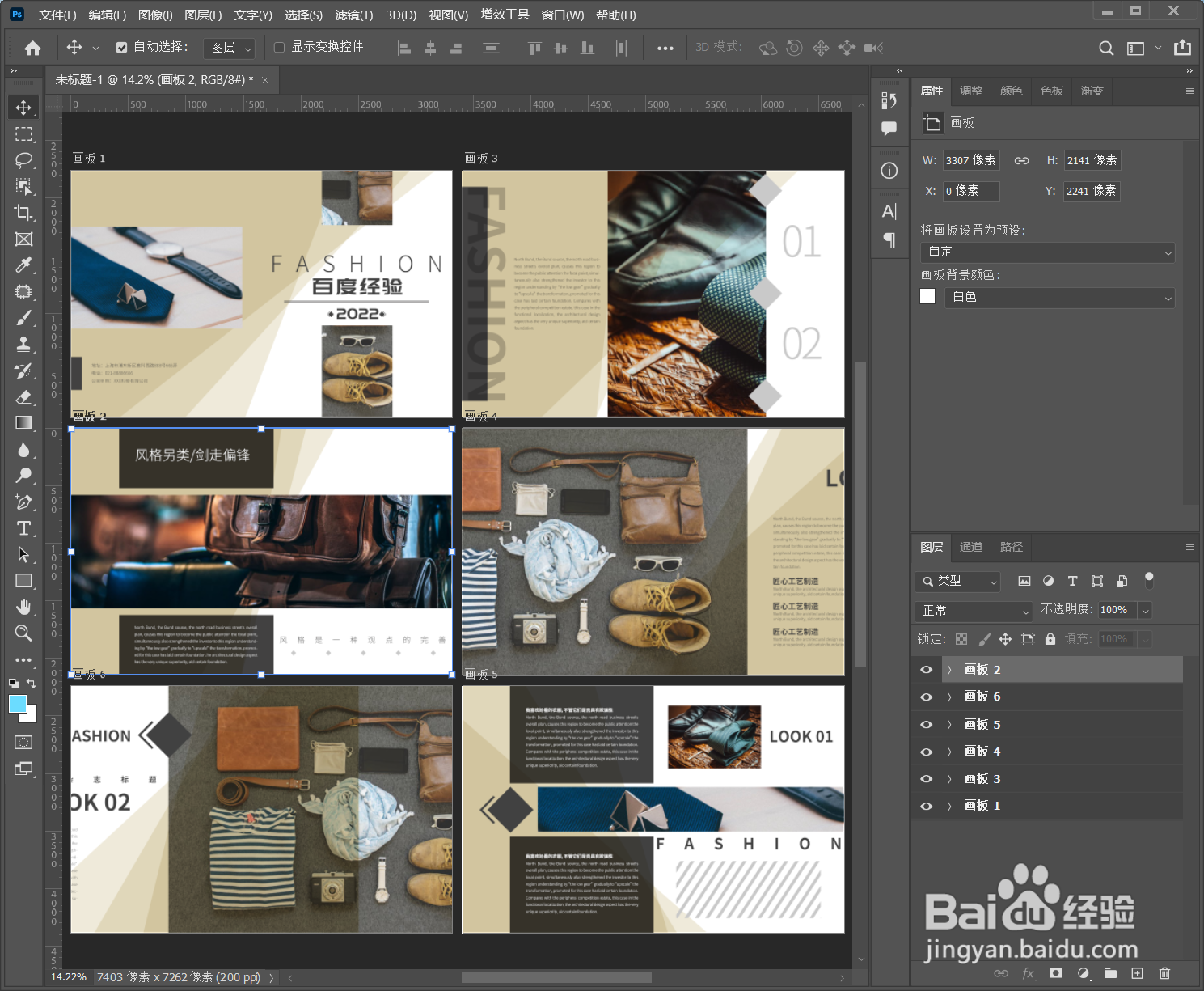Image resolution: width=1204 pixels, height=991 pixels.
Task: Select the Clone Stamp tool
Action: tap(23, 345)
